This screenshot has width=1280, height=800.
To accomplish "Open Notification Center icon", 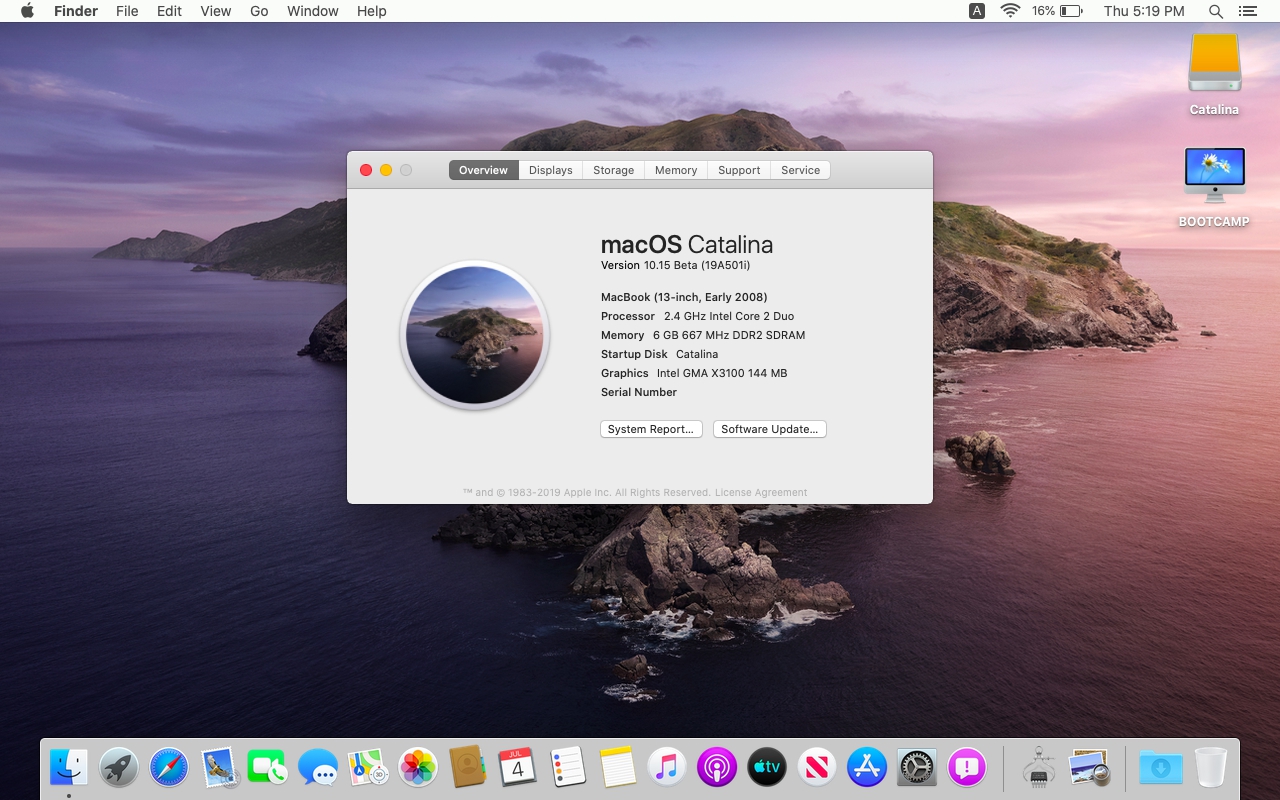I will click(1247, 11).
